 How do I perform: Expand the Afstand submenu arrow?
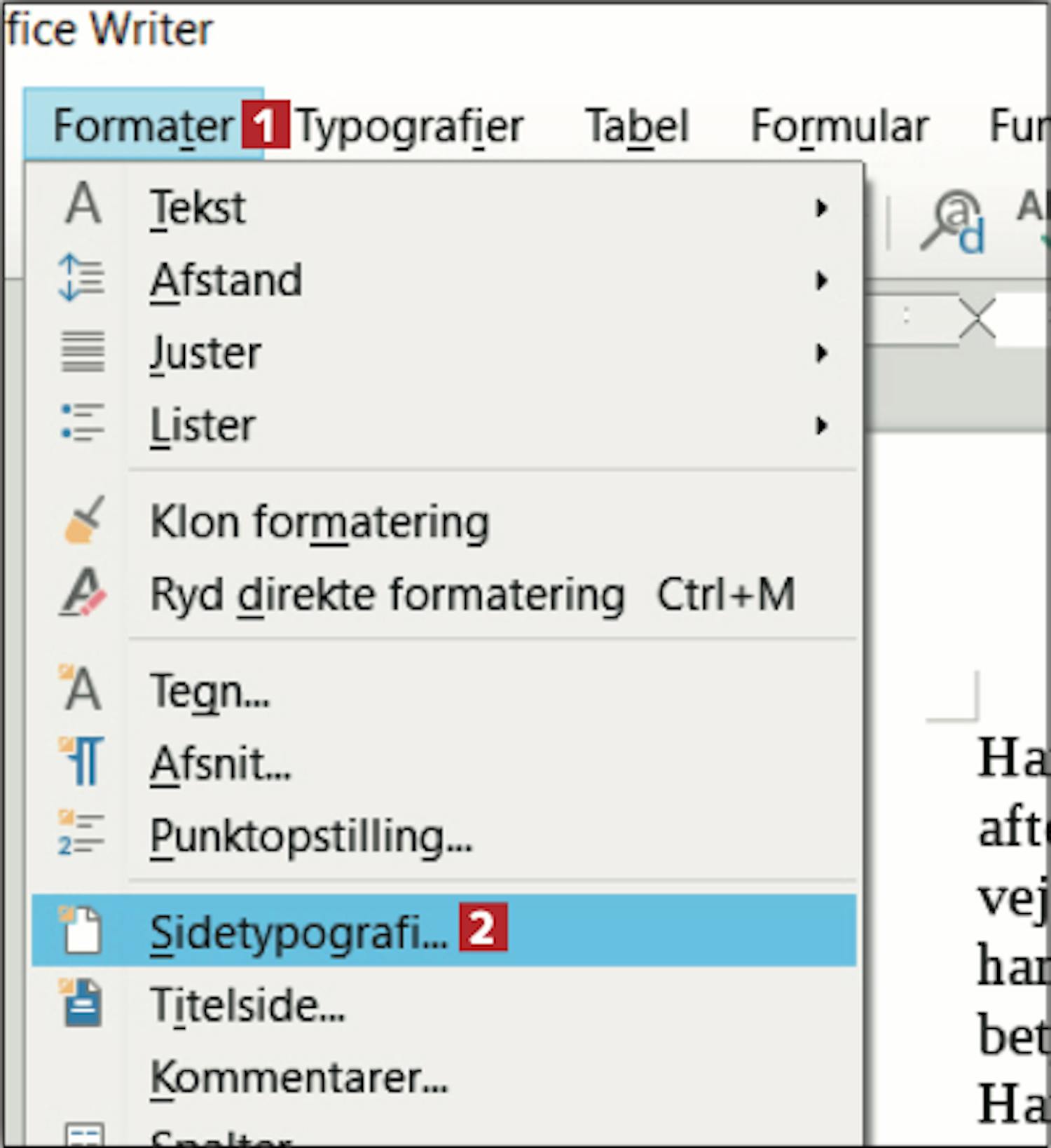click(821, 281)
